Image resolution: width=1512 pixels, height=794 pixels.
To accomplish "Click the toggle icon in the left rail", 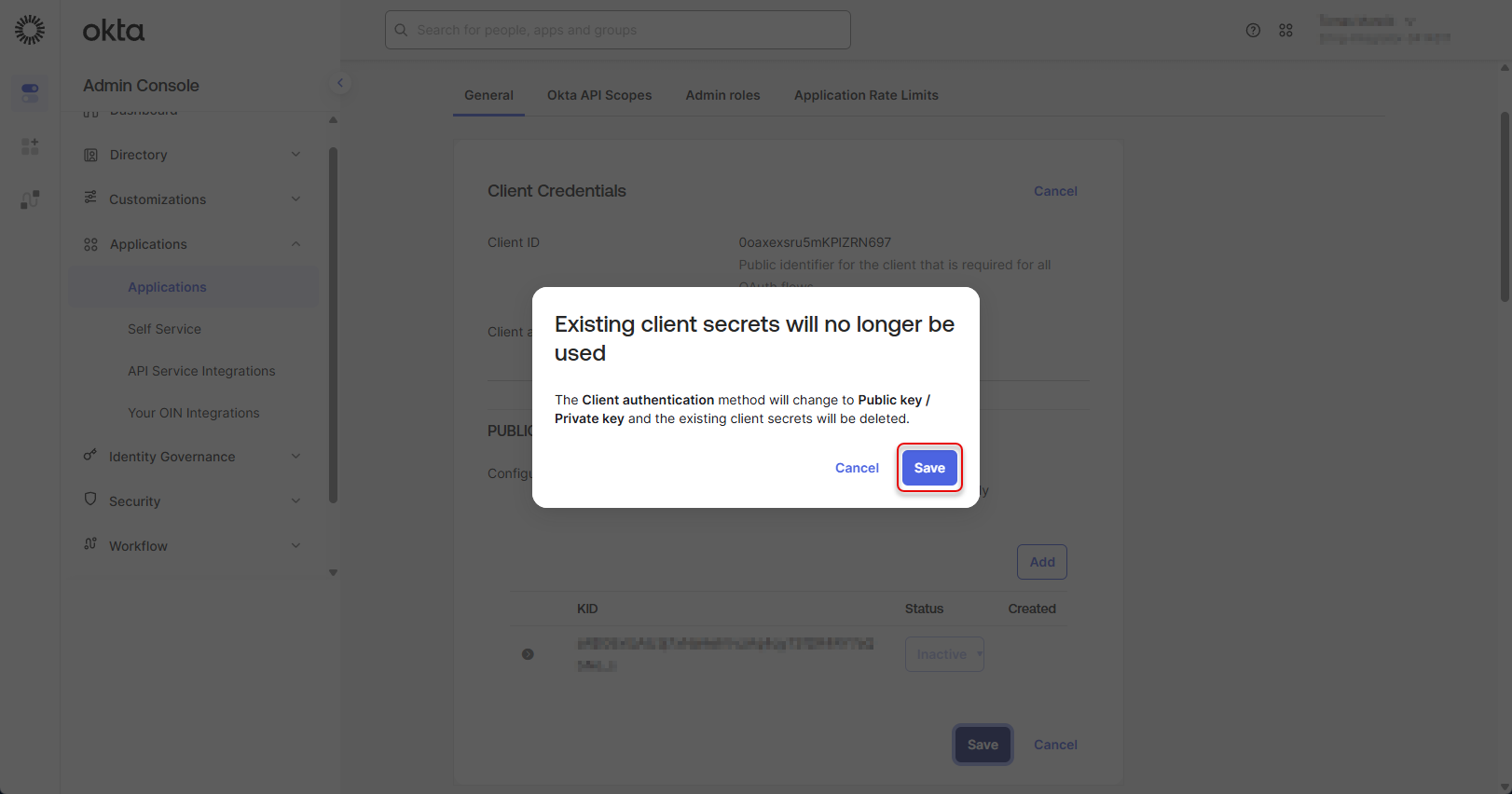I will (x=30, y=92).
